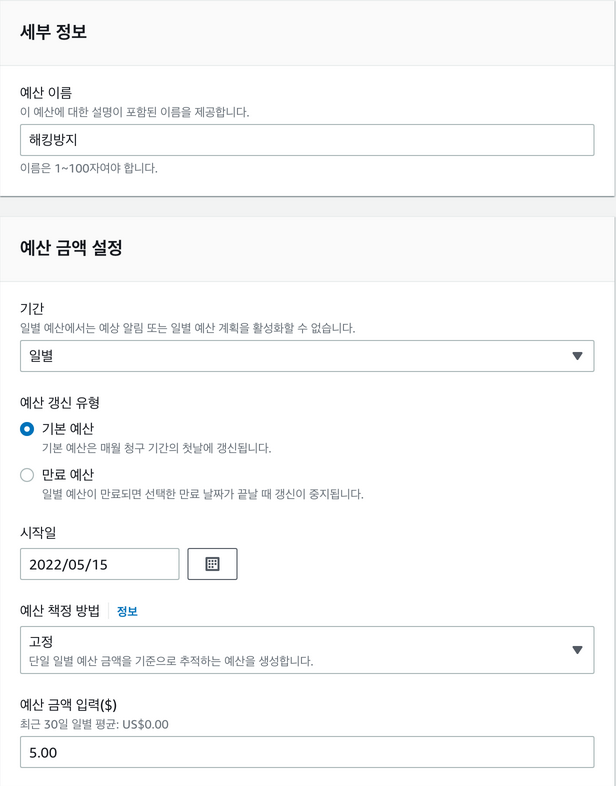
Task: Click the 이름은 1~100자여야 합니다 hint text
Action: [x=89, y=168]
